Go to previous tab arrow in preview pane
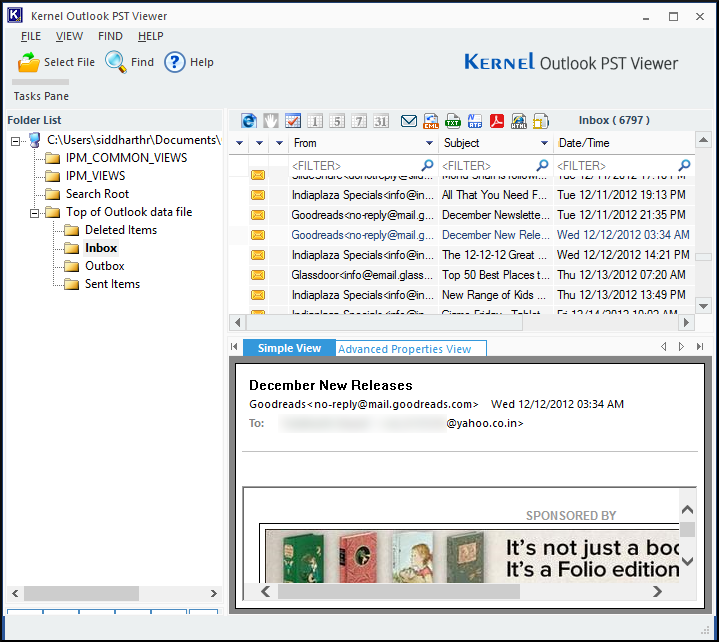The width and height of the screenshot is (719, 642). [663, 347]
